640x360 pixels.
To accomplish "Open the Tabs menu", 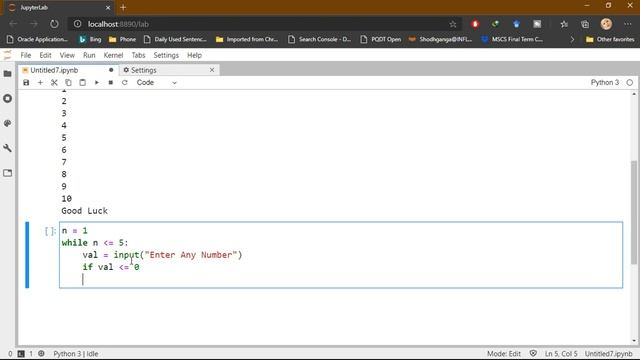I will [138, 55].
